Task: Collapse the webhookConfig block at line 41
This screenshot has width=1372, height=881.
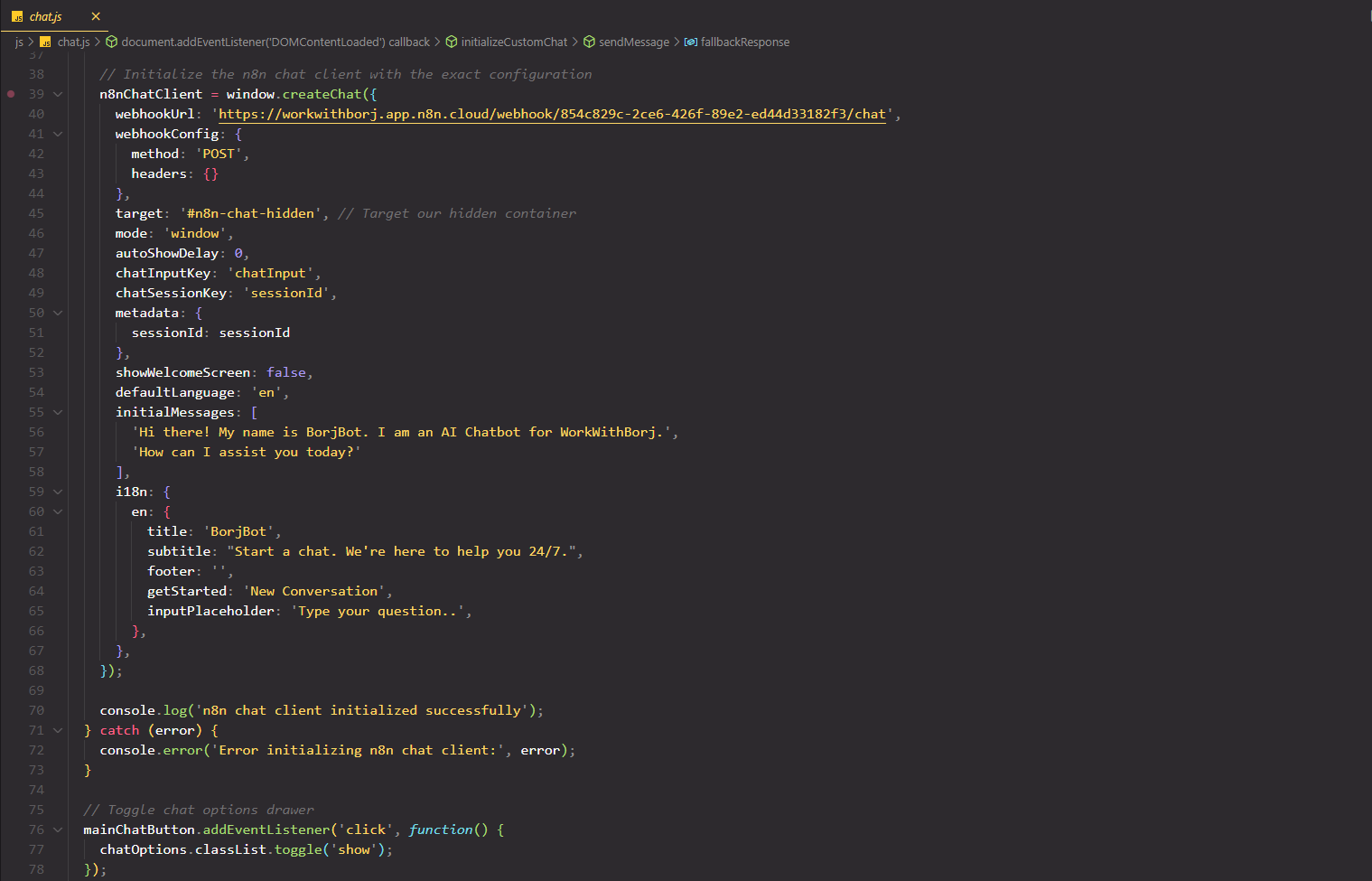Action: [x=58, y=134]
